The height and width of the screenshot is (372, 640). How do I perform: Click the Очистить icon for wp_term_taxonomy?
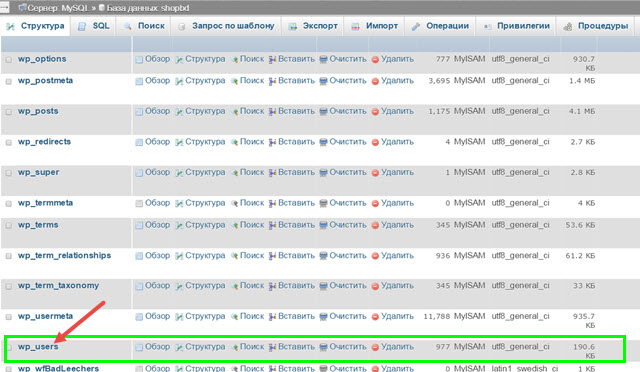tap(323, 286)
